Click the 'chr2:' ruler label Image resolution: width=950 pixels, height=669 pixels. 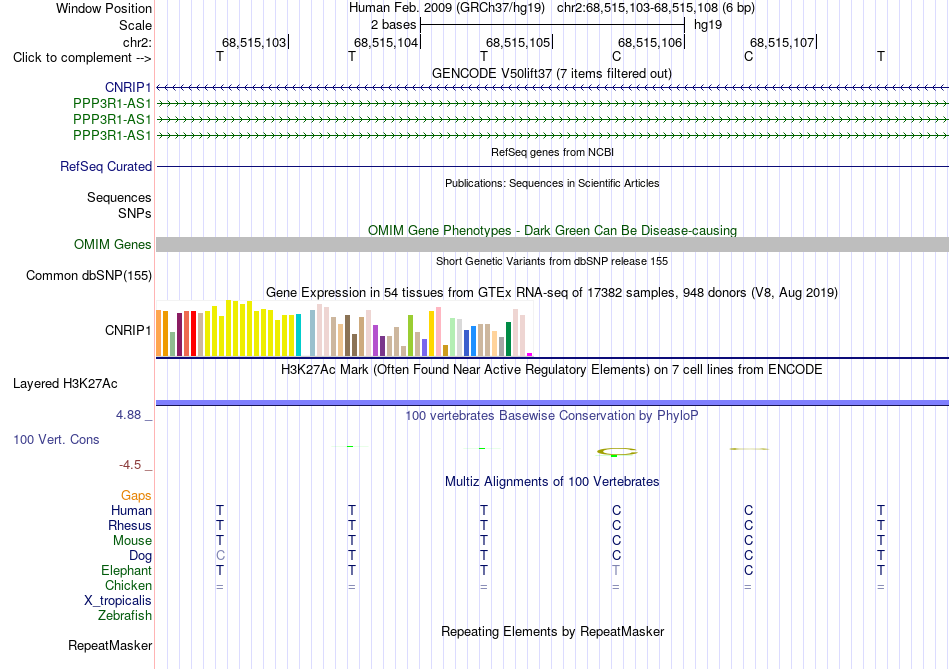(x=137, y=42)
